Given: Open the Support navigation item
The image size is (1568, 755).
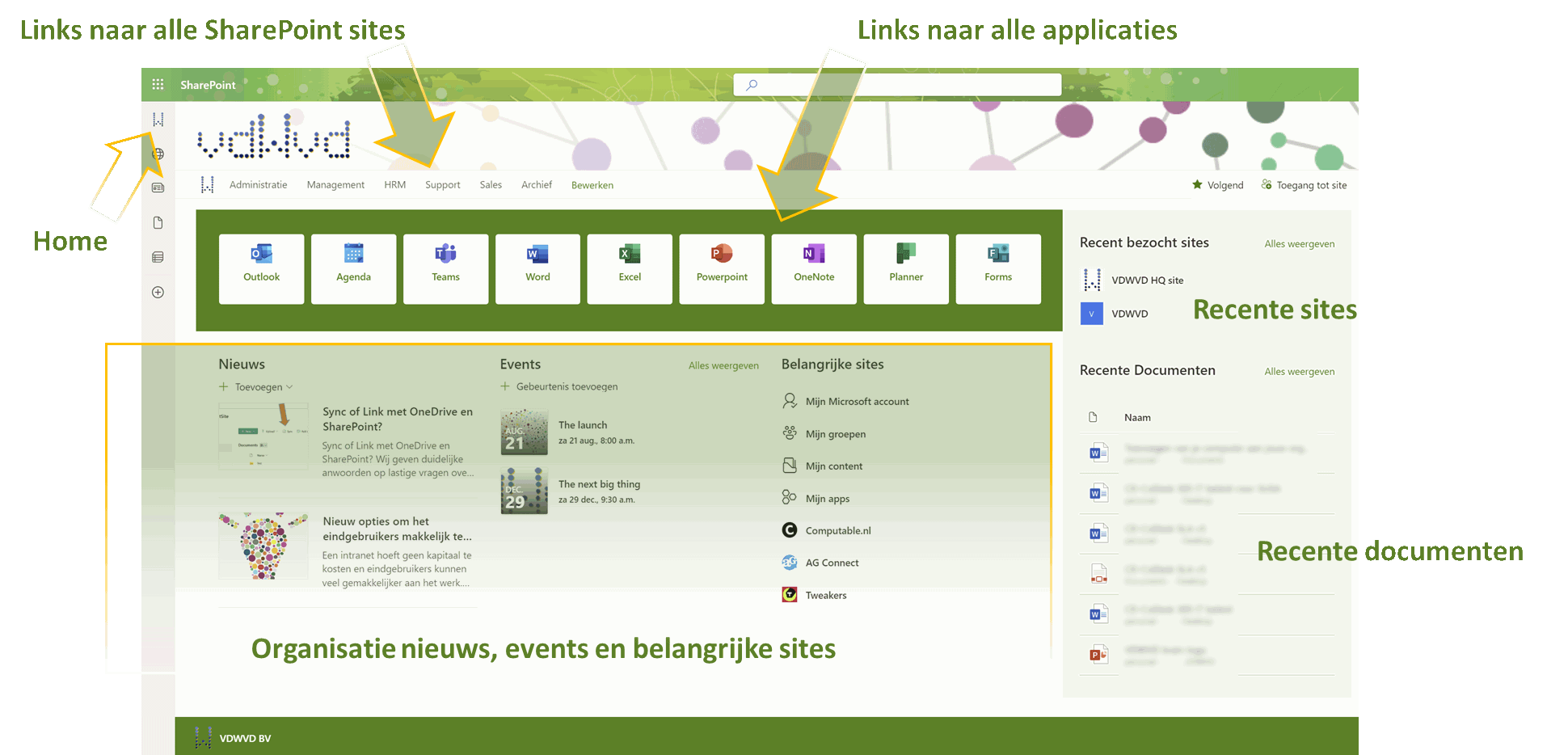Looking at the screenshot, I should pos(443,185).
